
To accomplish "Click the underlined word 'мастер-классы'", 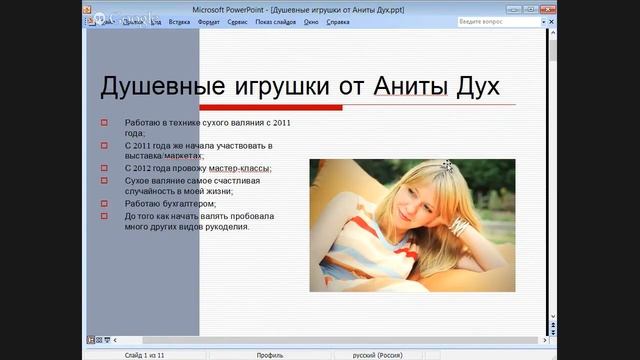I will click(239, 168).
